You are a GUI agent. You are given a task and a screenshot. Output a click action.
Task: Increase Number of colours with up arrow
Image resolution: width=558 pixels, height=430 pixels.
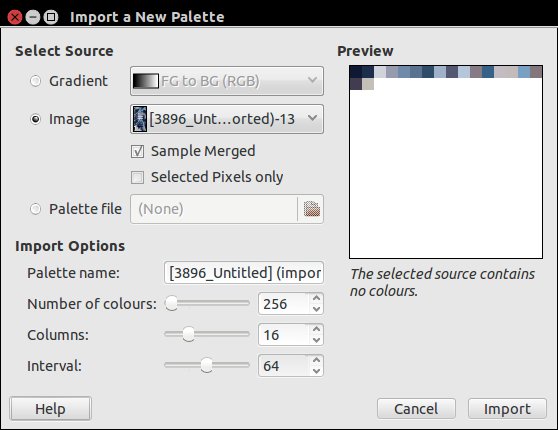coord(316,298)
